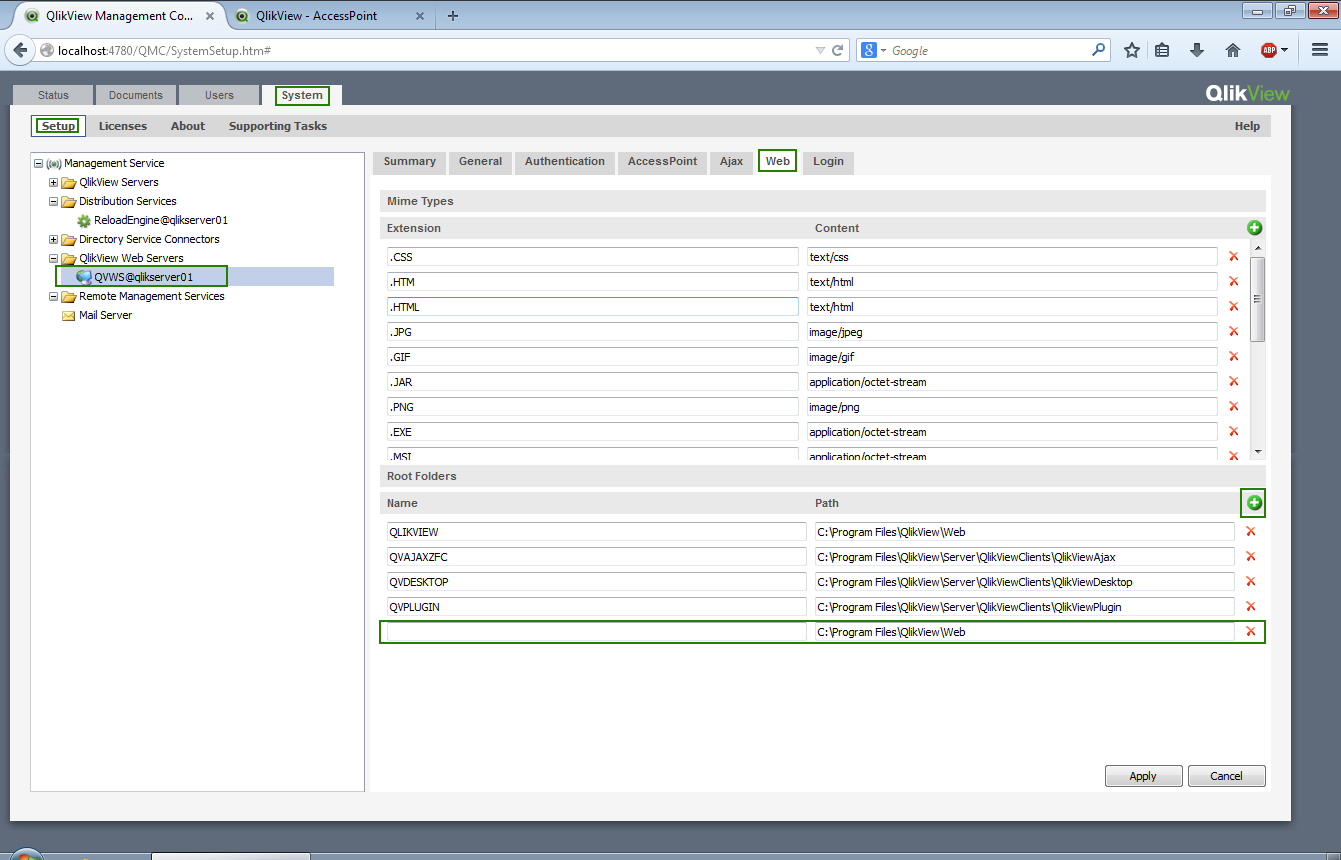Open the browser hamburger menu

tap(1319, 50)
